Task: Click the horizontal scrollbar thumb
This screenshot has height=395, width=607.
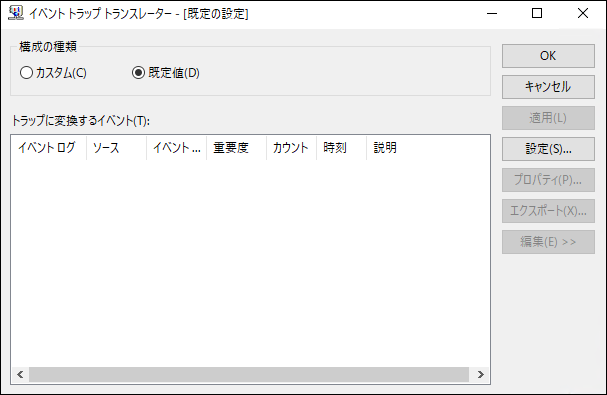Action: tap(249, 374)
